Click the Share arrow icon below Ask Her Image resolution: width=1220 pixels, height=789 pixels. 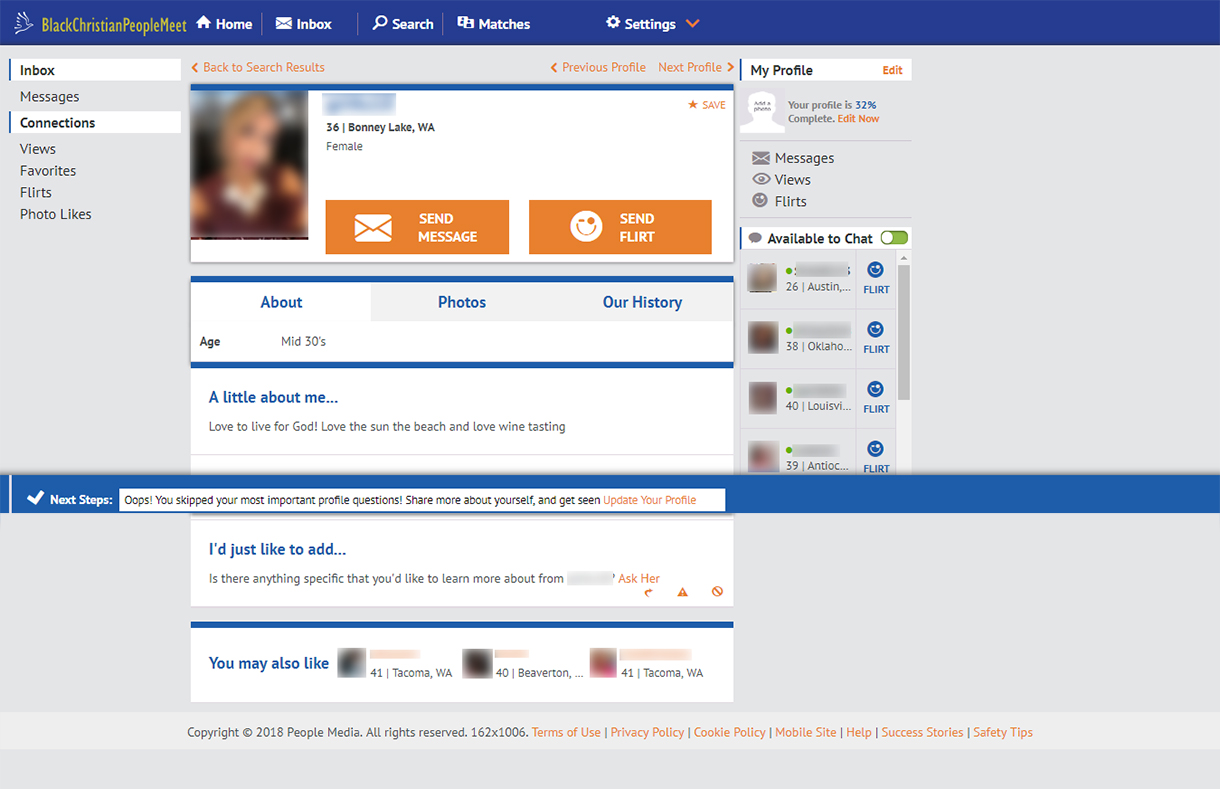649,592
